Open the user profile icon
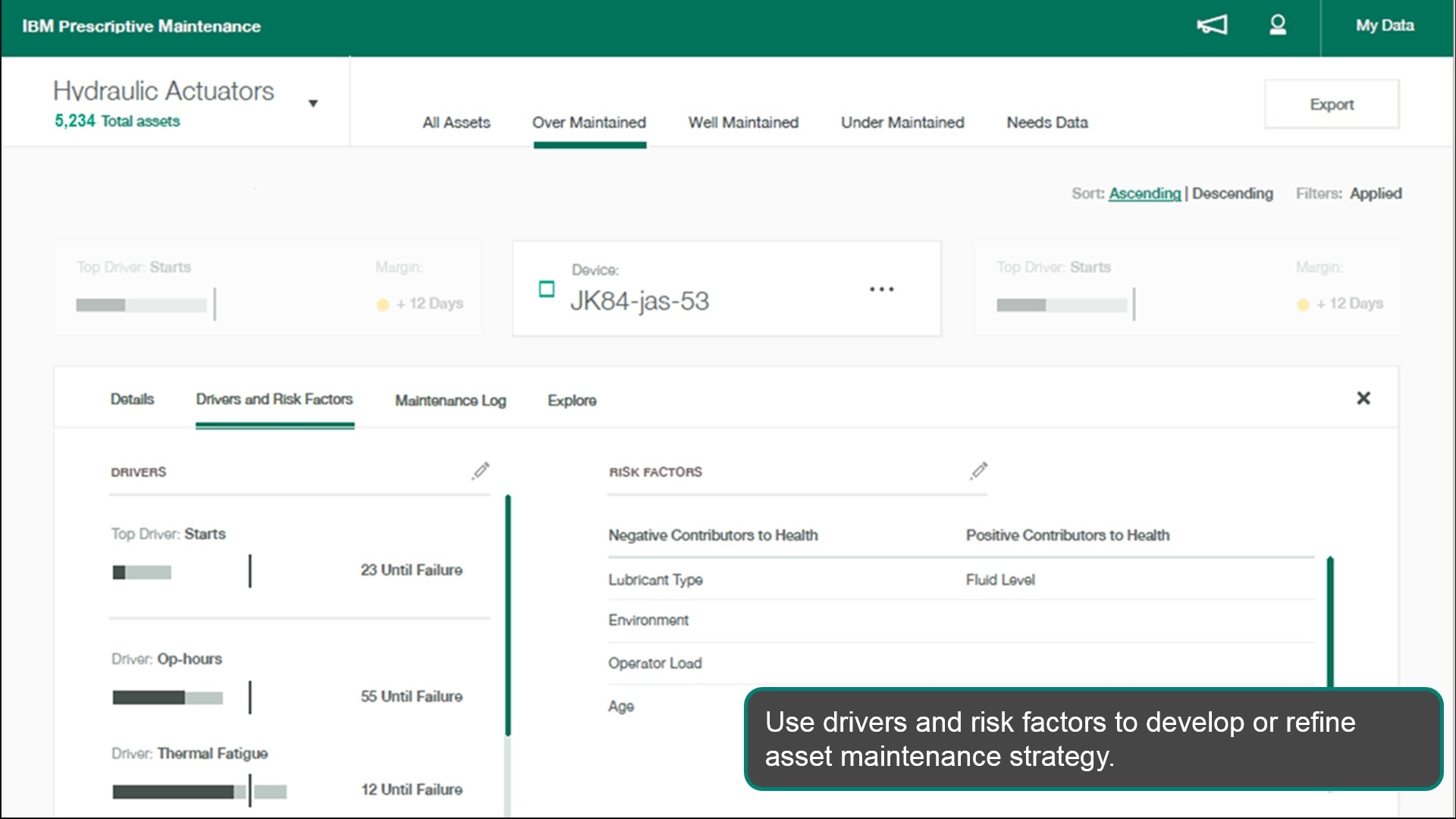Screen dimensions: 1456x819 click(x=1278, y=25)
